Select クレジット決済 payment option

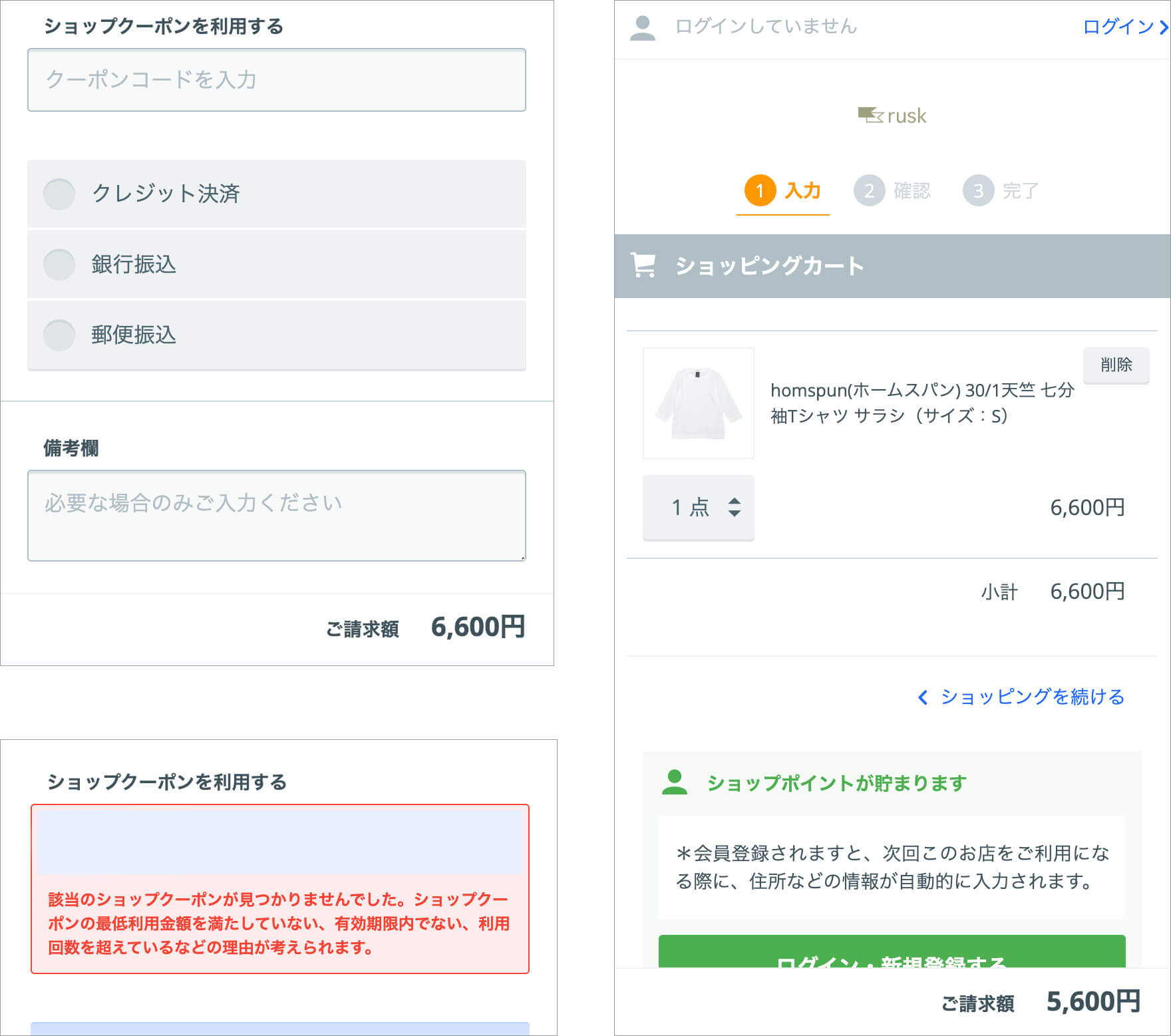click(x=277, y=194)
